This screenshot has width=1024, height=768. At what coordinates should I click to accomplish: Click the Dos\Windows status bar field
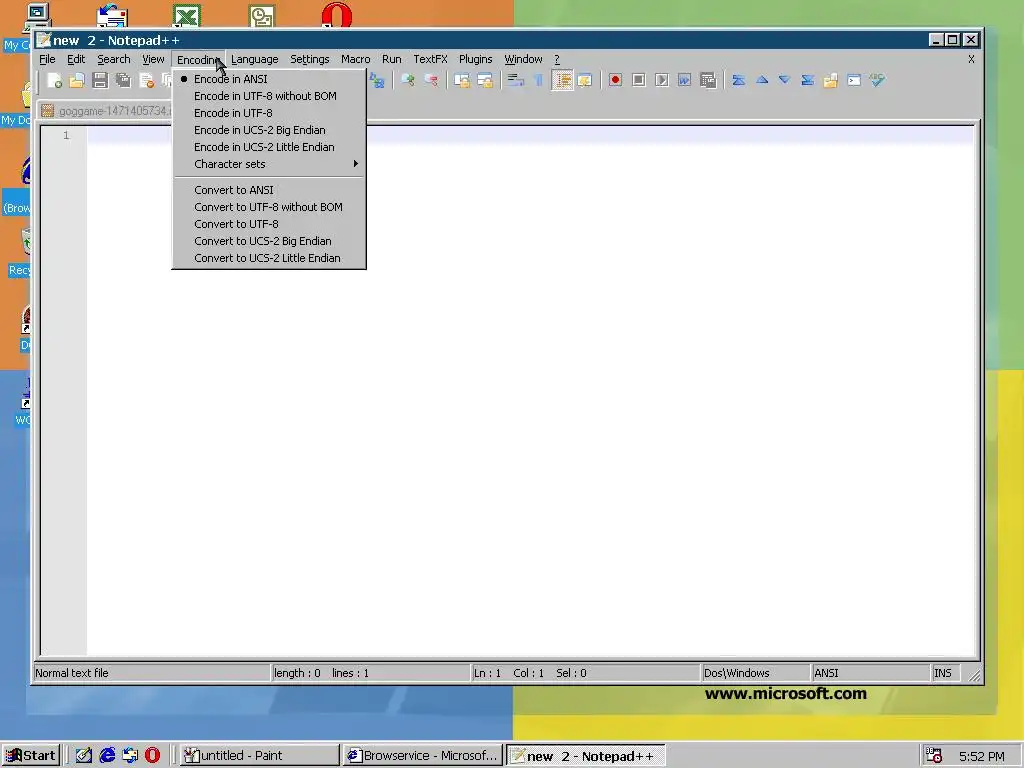pyautogui.click(x=756, y=673)
